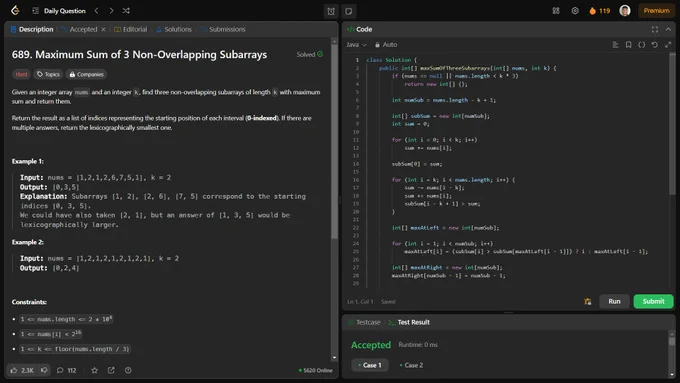This screenshot has width=680, height=383.
Task: Click the braces code snippet icon
Action: (641, 45)
